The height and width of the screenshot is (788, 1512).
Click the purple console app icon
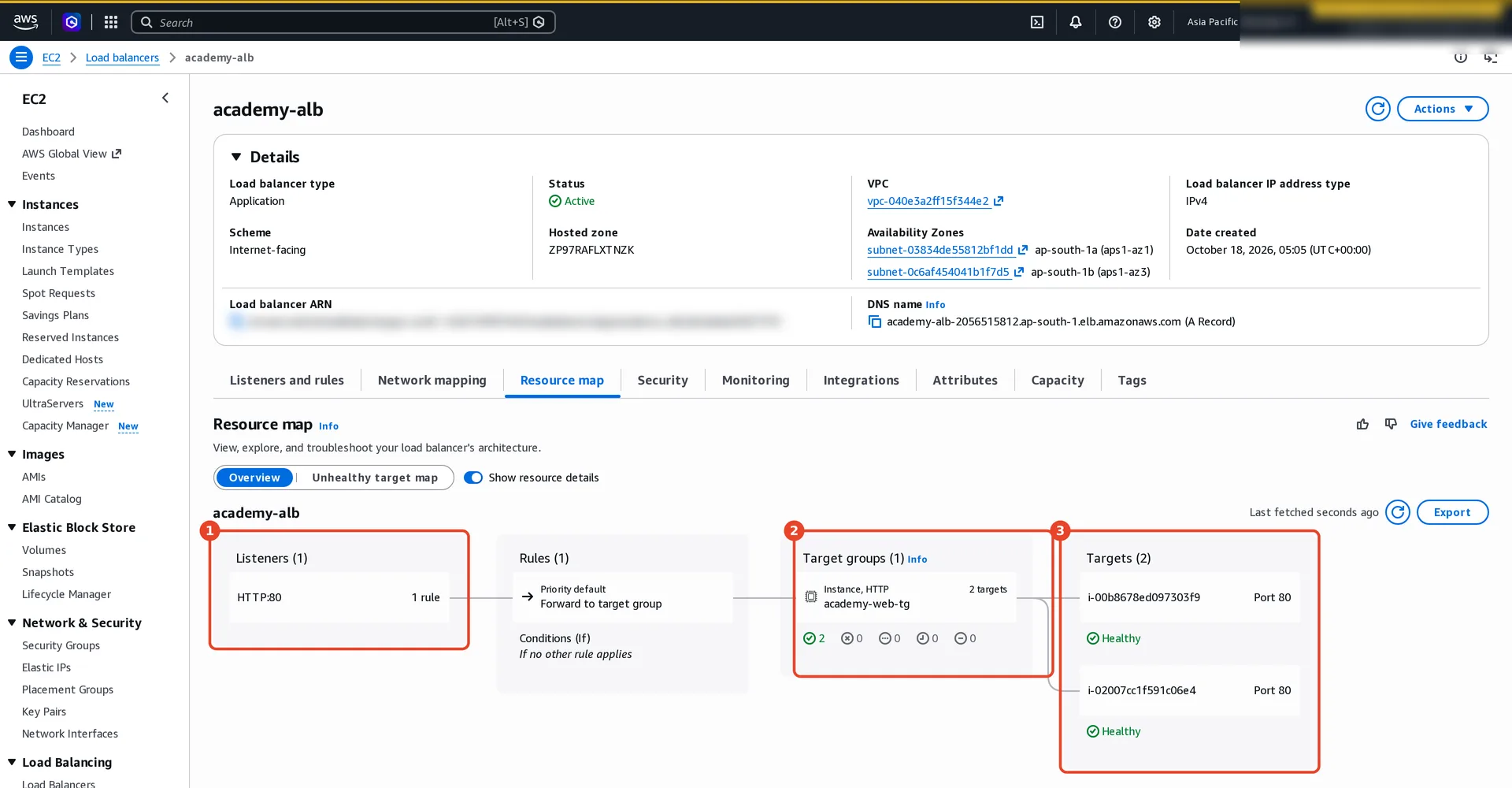[72, 22]
